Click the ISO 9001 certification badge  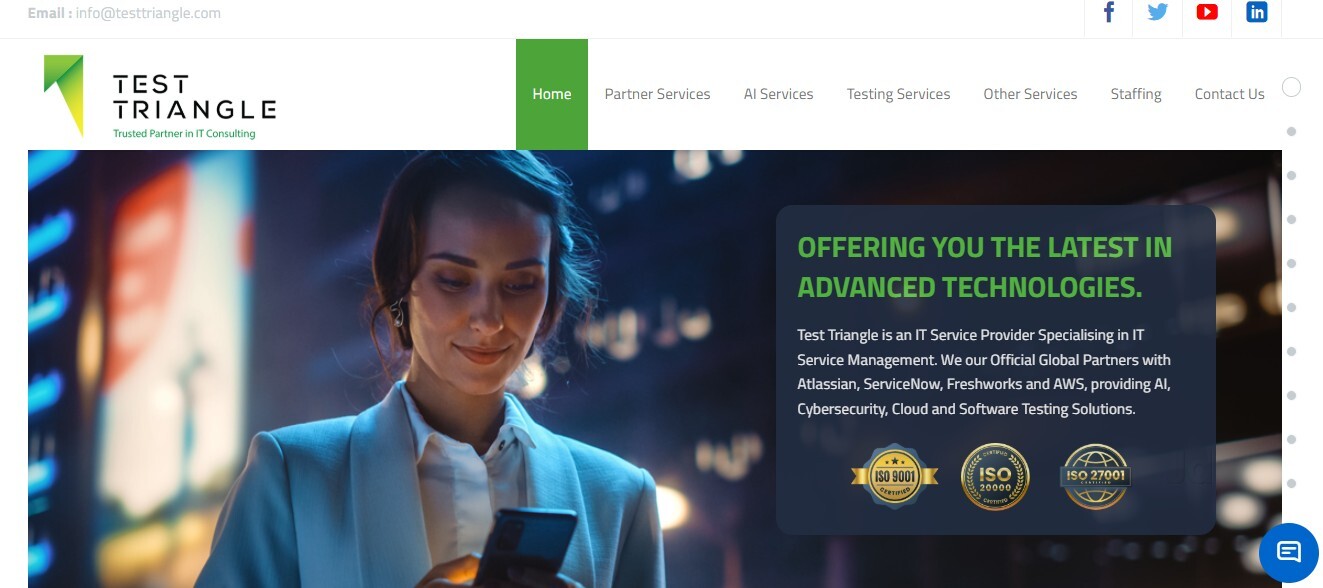[895, 476]
